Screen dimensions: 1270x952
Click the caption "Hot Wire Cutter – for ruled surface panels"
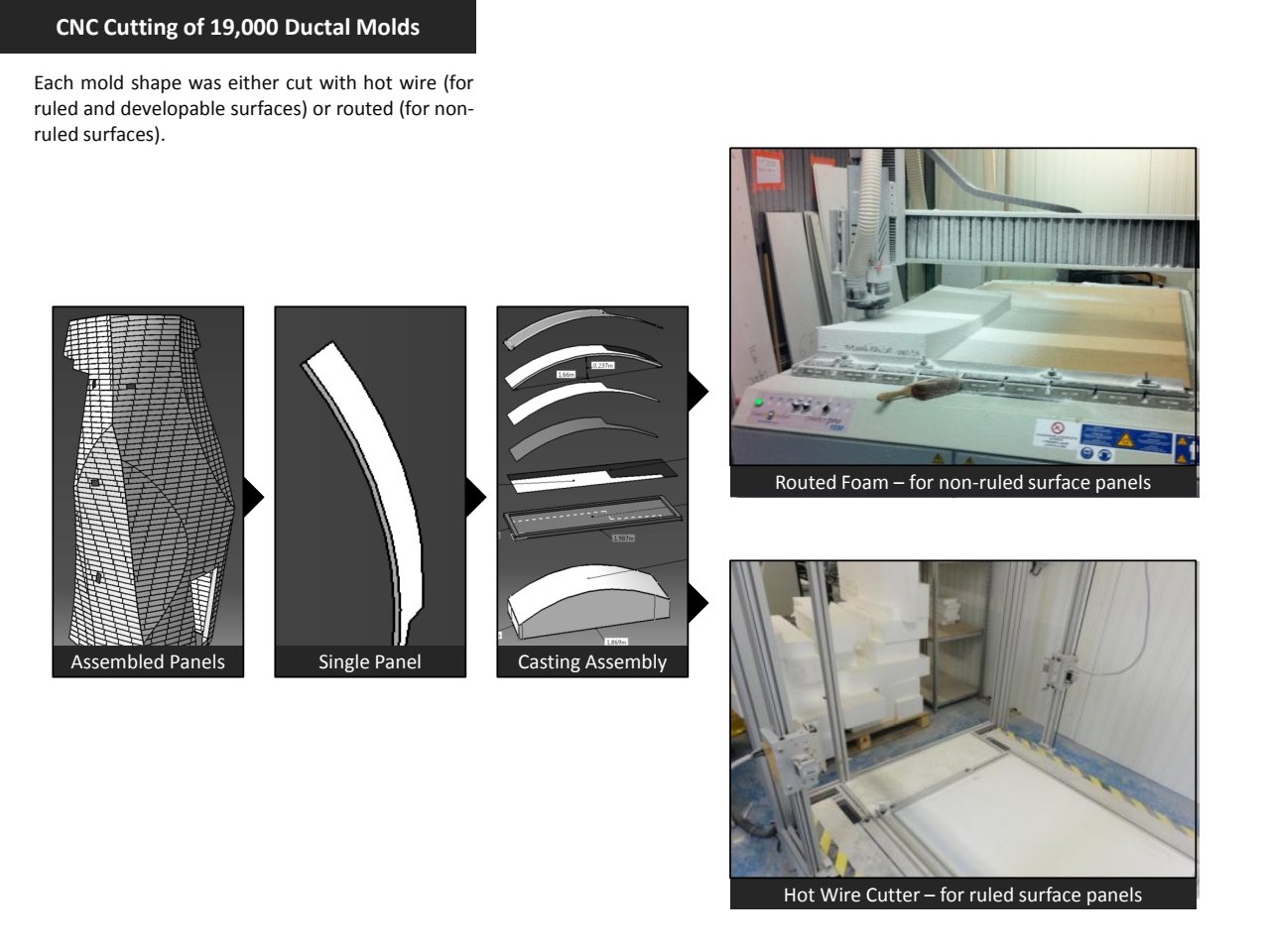(963, 894)
